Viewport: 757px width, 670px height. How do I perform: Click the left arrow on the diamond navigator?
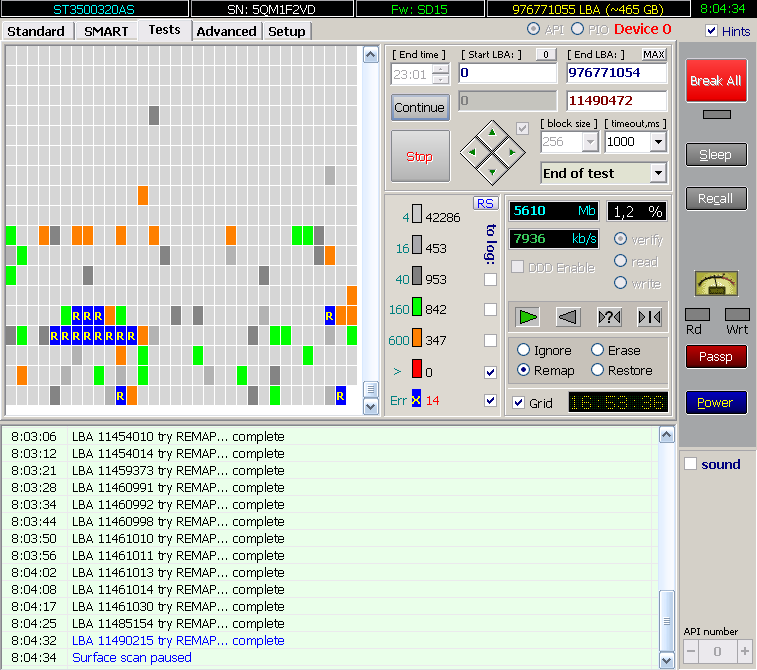[472, 152]
